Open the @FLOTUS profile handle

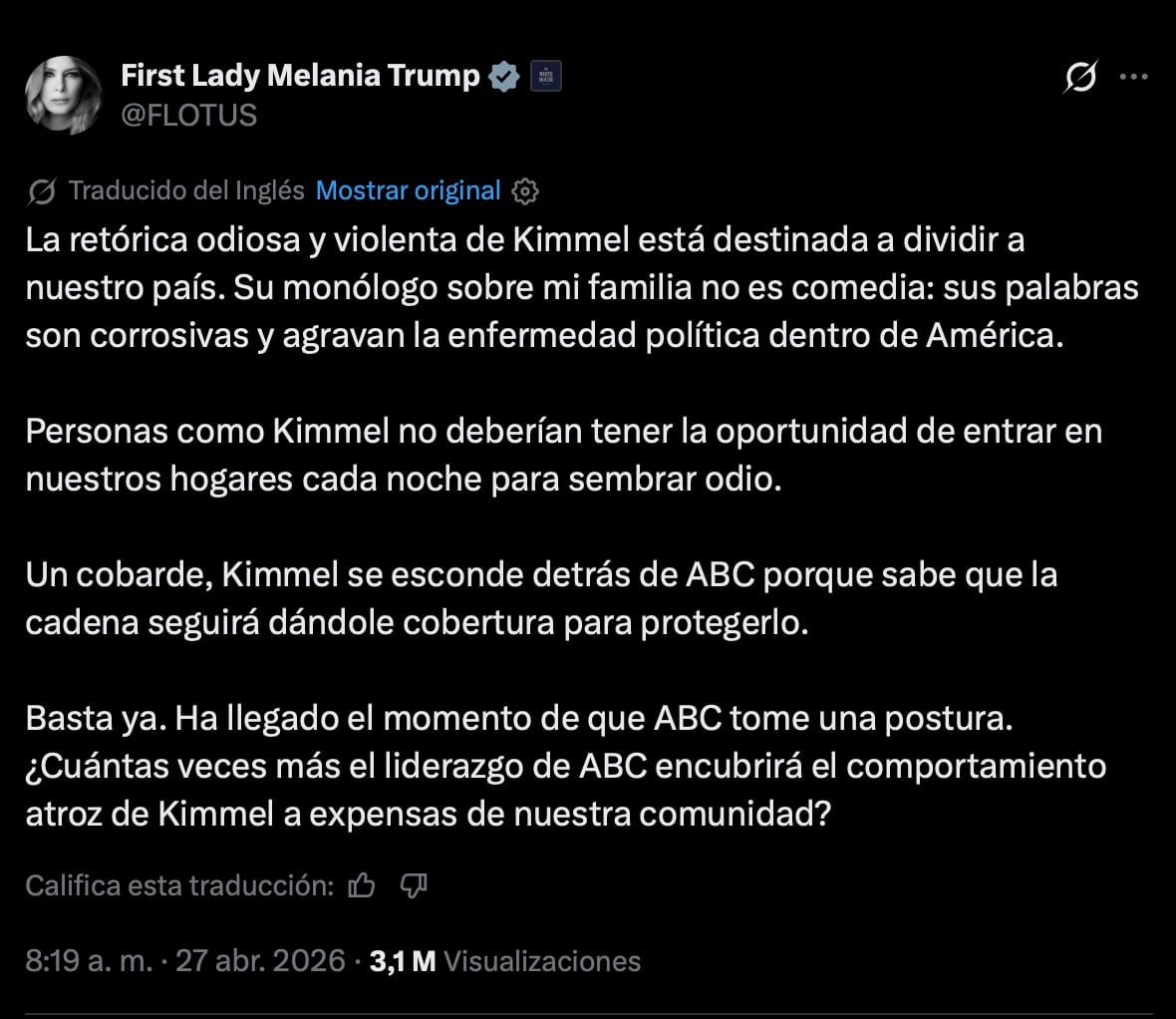click(x=189, y=115)
